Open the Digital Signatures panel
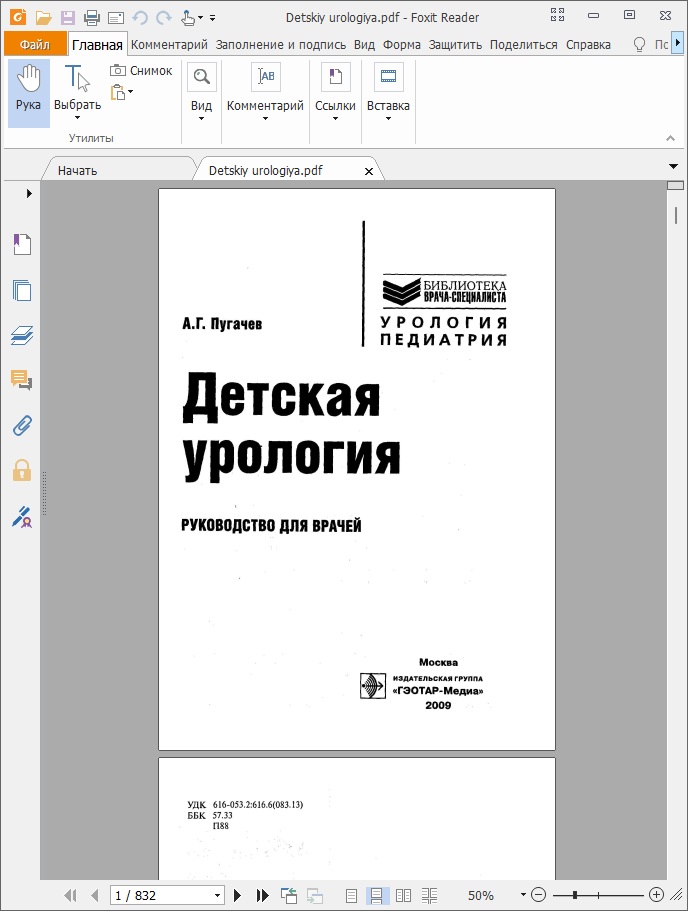 (22, 517)
